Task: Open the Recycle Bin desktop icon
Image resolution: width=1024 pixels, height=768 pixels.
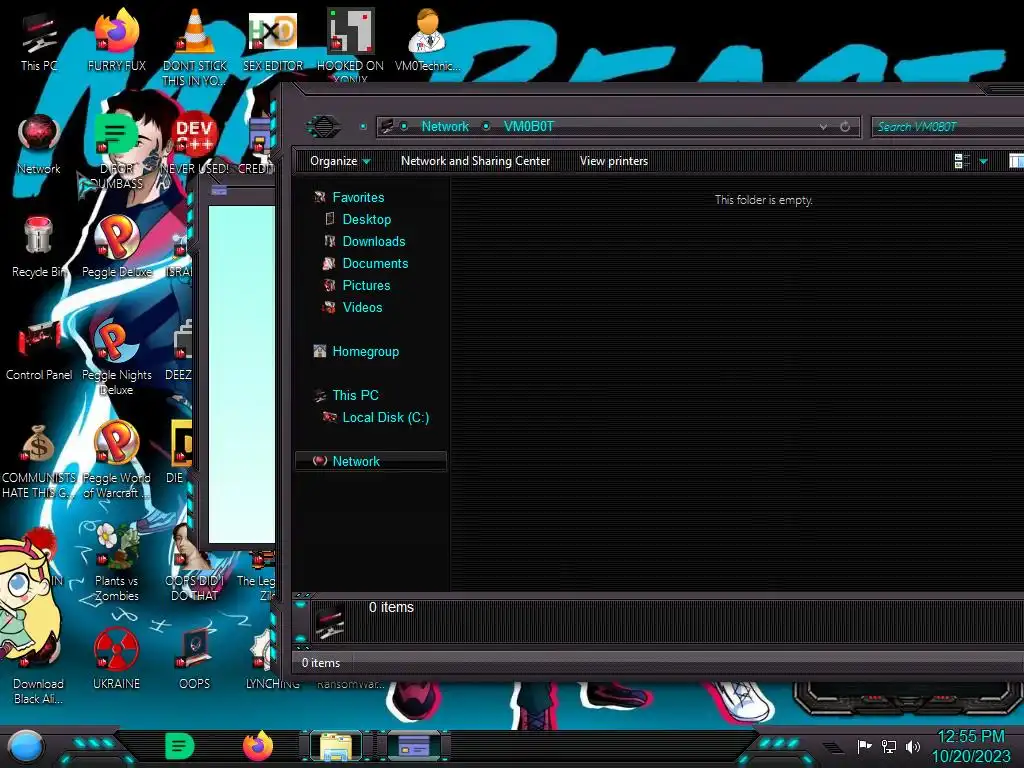Action: coord(39,247)
